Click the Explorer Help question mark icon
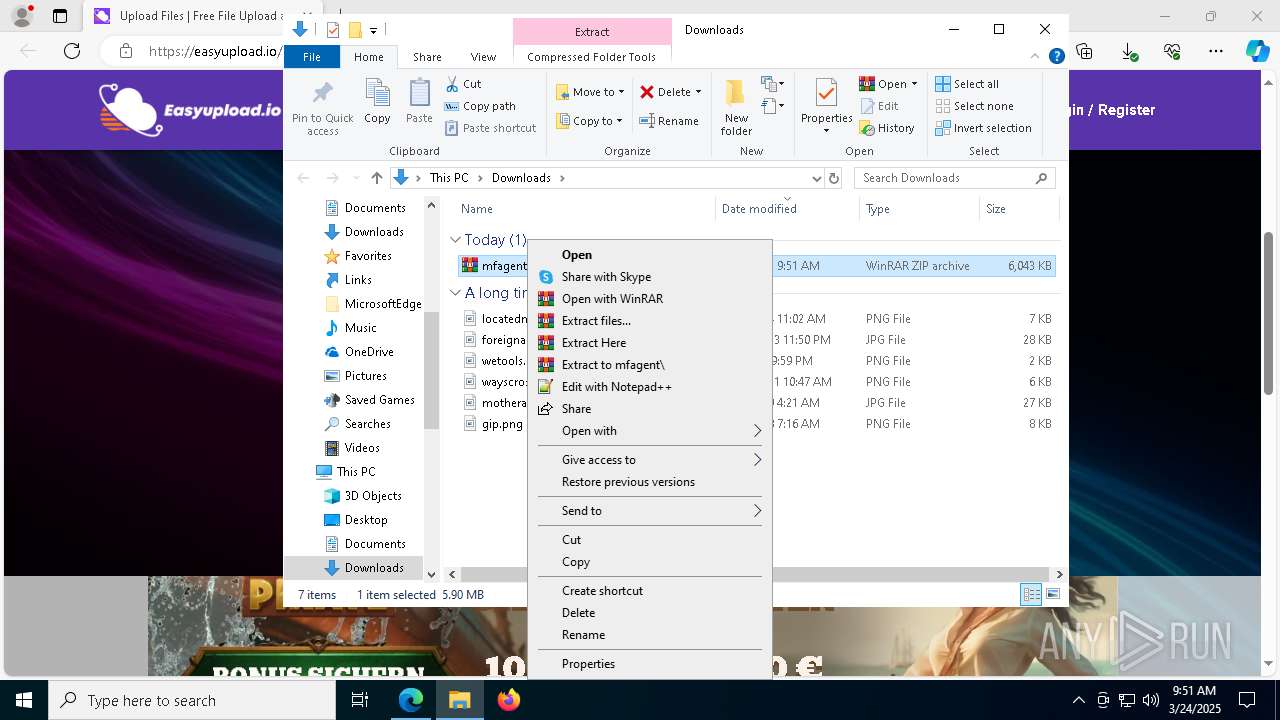Image resolution: width=1280 pixels, height=720 pixels. 1056,57
